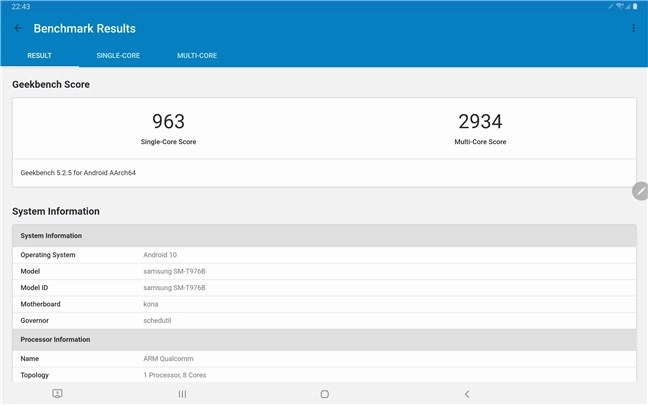The width and height of the screenshot is (648, 405).
Task: Tap the Wi-Fi status icon
Action: coord(619,6)
